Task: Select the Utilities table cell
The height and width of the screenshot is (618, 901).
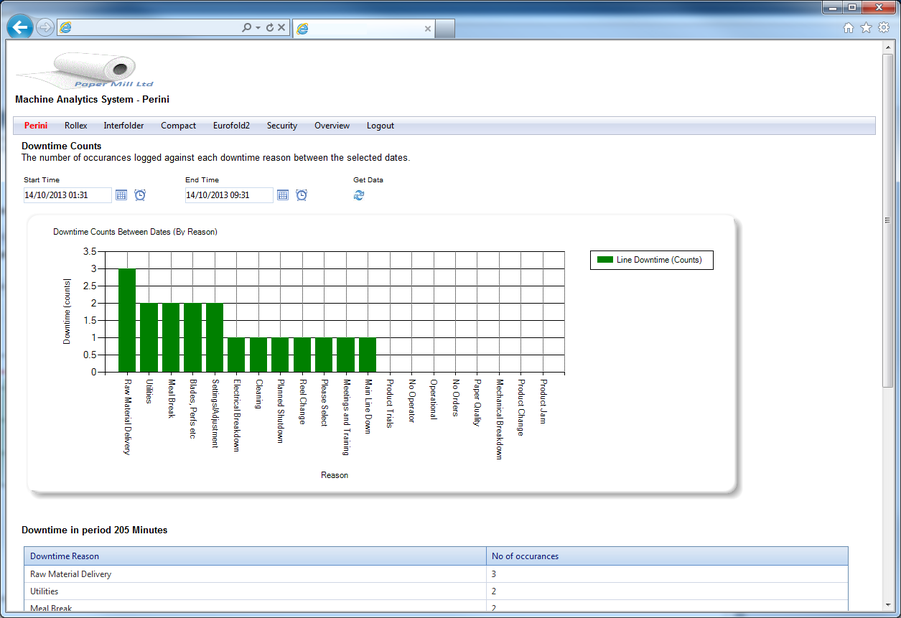Action: pyautogui.click(x=255, y=591)
